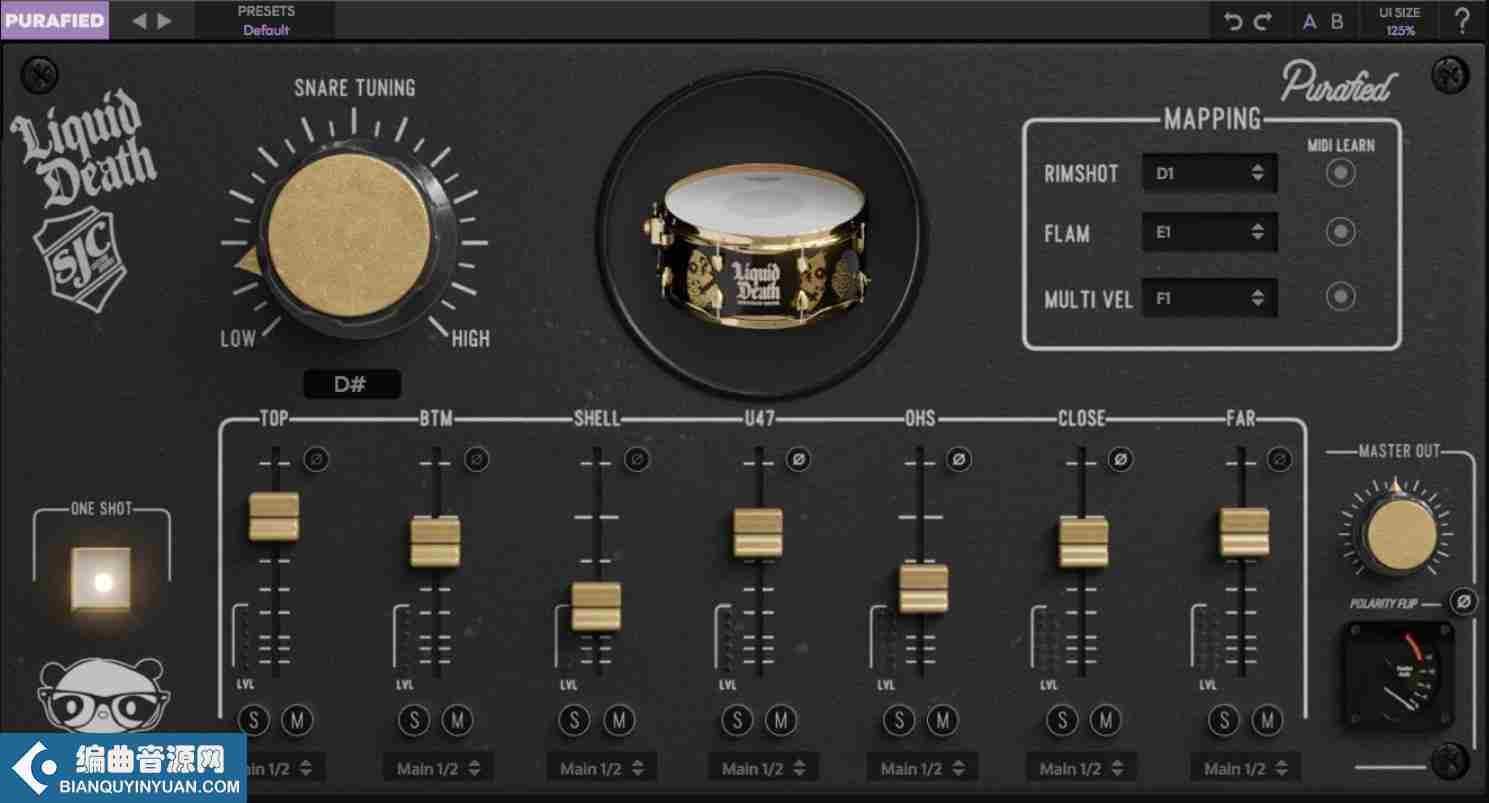Select the B comparison state
This screenshot has width=1489, height=803.
pos(1337,21)
